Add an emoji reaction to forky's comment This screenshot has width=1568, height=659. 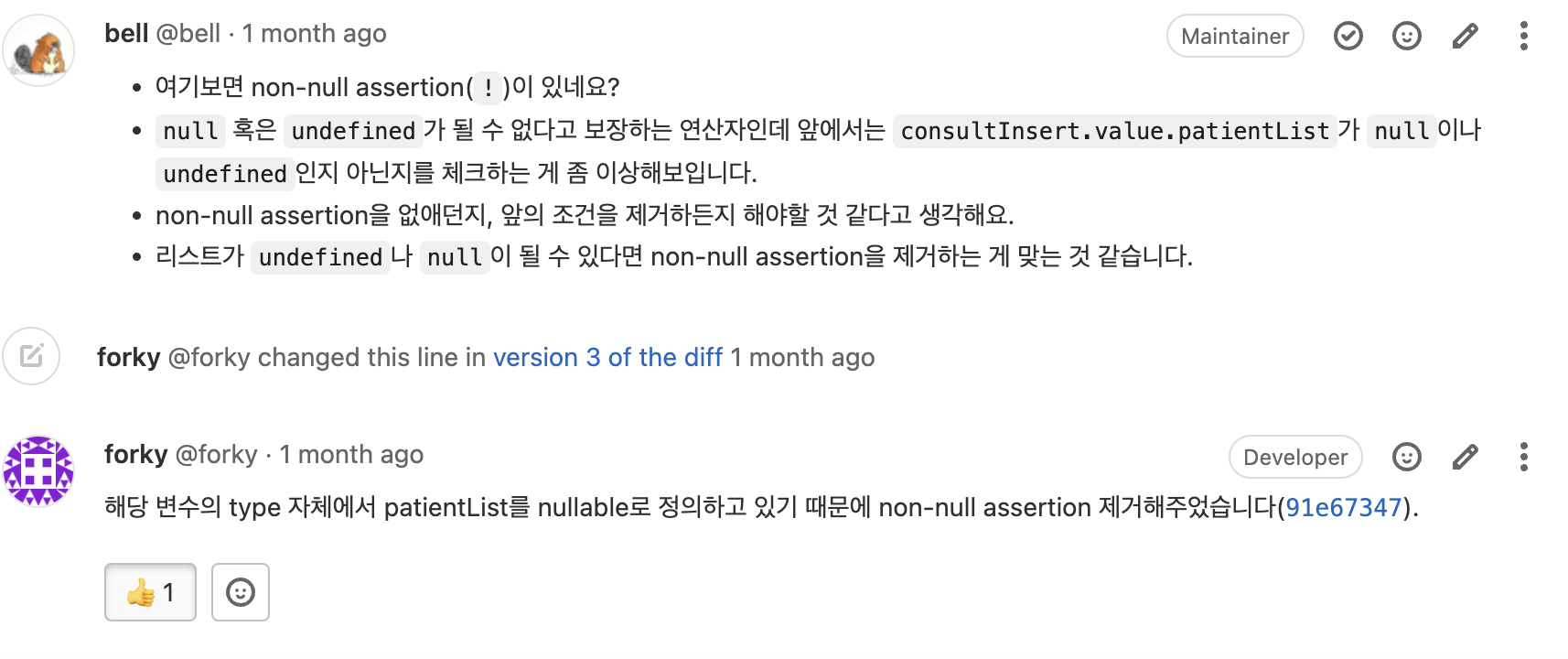pos(1406,457)
